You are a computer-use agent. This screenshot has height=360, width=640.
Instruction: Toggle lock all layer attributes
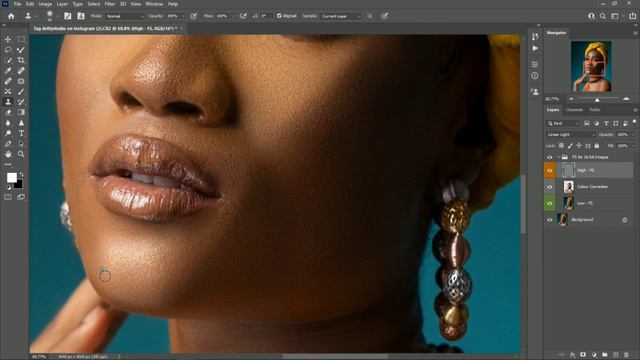[597, 146]
